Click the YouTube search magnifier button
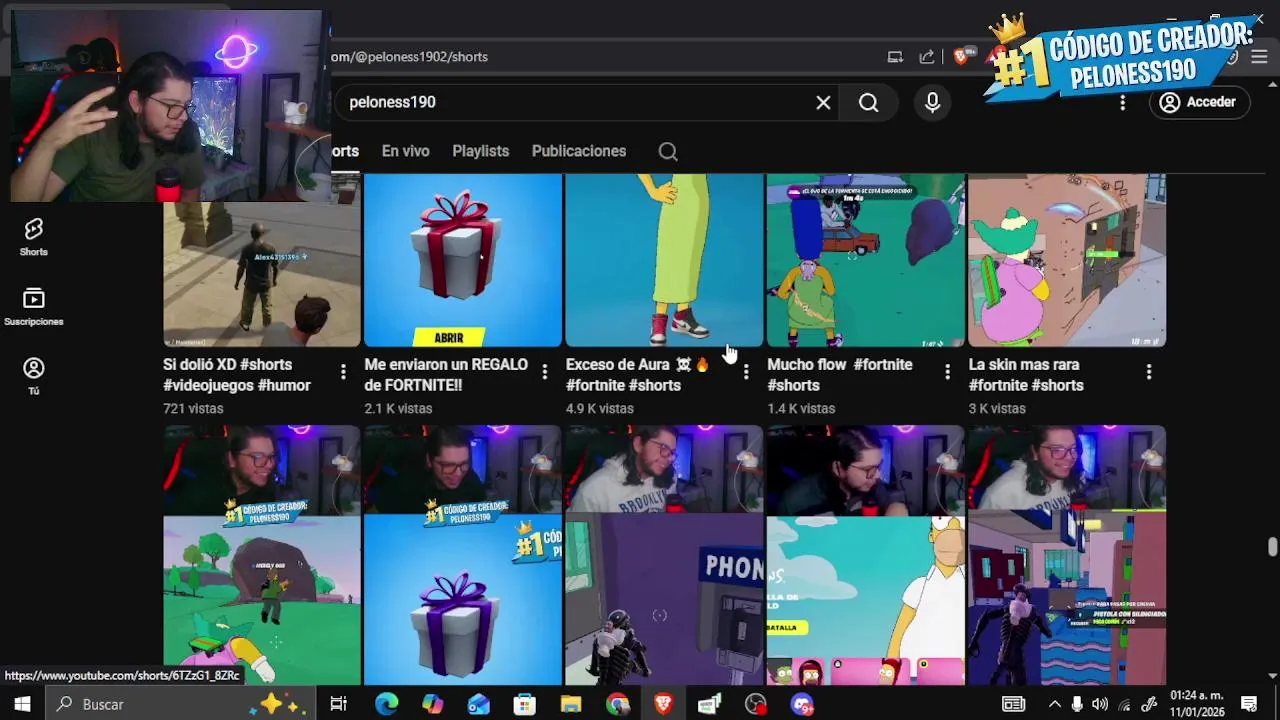Screen dimensions: 1280x720 868,102
